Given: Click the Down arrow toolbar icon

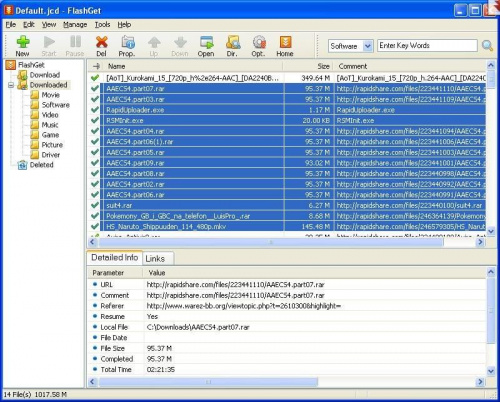Looking at the screenshot, I should pyautogui.click(x=180, y=46).
